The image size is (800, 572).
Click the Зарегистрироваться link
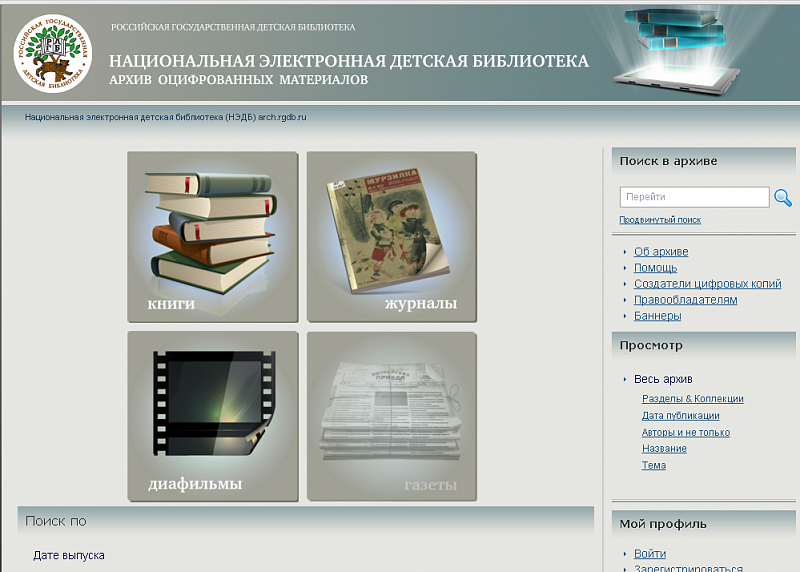pos(688,568)
